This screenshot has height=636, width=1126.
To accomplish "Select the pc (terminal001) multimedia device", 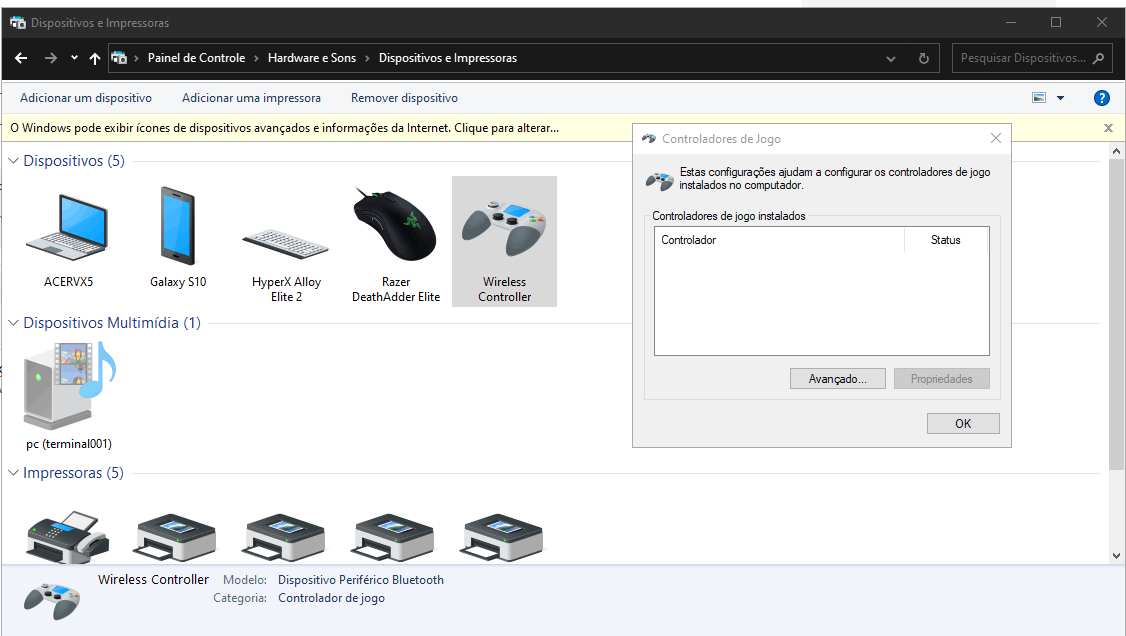I will point(69,385).
